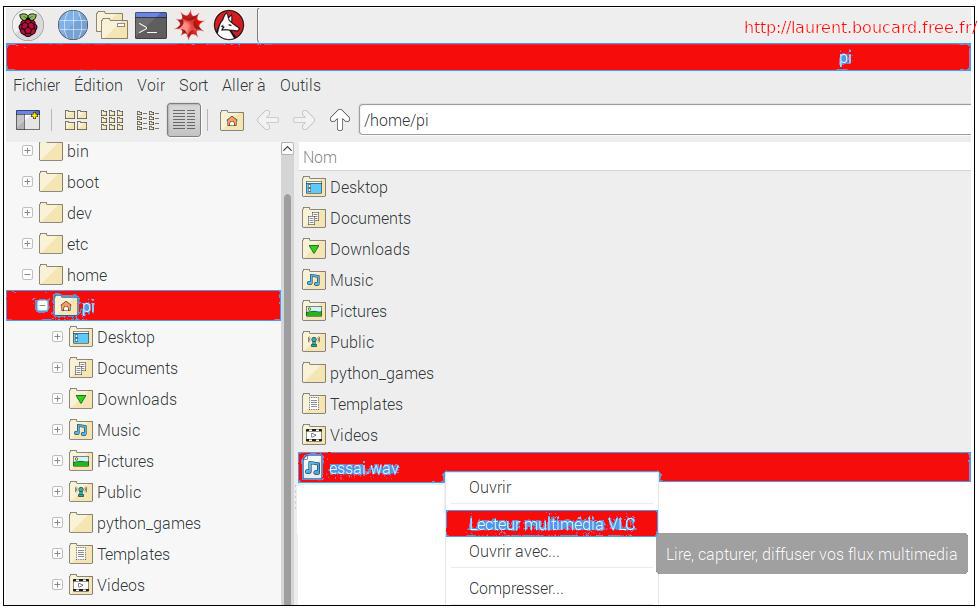
Task: Open the Sort menu
Action: [x=193, y=85]
